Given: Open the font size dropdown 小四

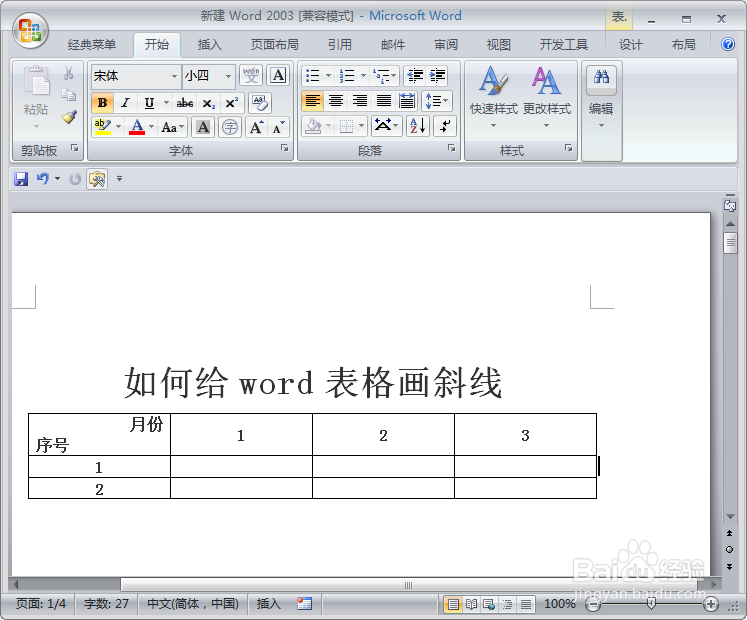Looking at the screenshot, I should coord(229,76).
